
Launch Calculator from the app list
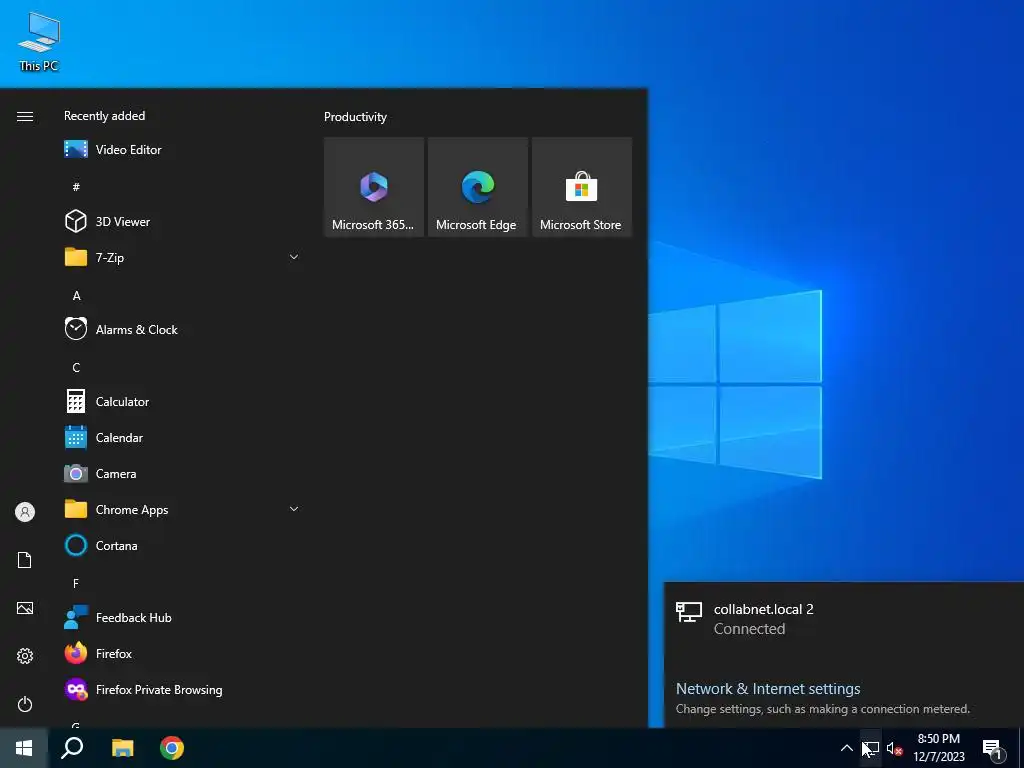182,402
